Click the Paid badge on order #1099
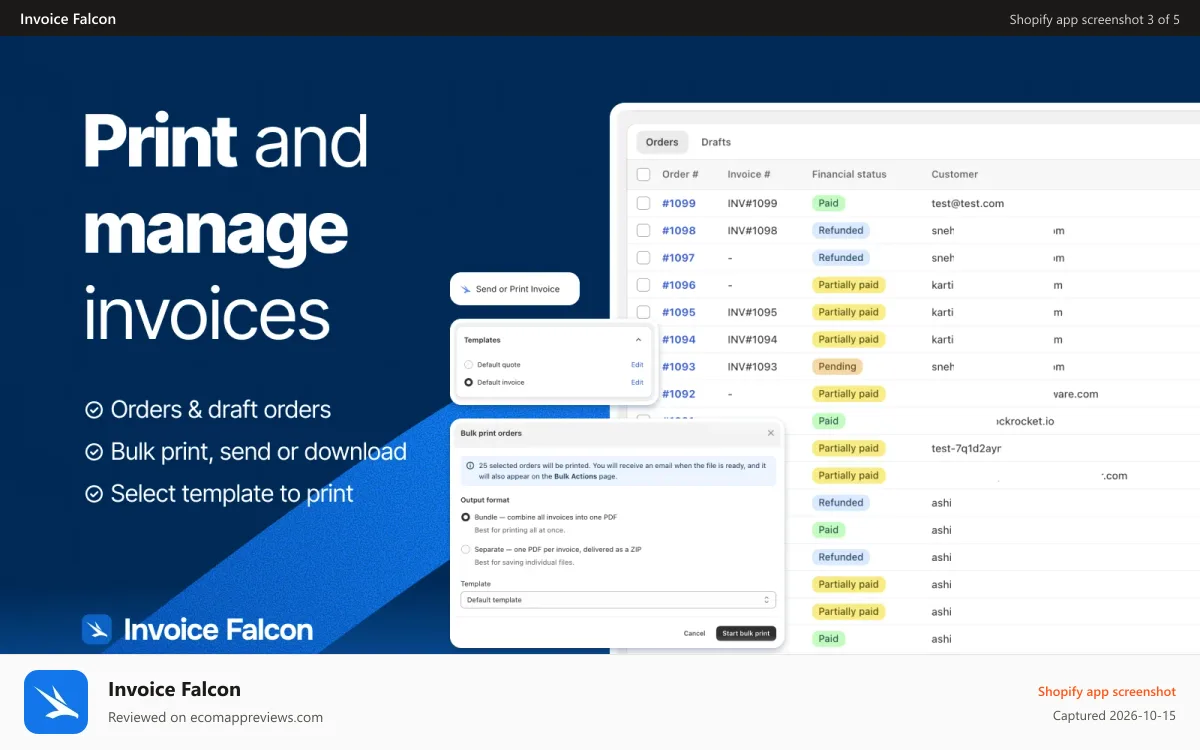The width and height of the screenshot is (1200, 750). coord(829,203)
